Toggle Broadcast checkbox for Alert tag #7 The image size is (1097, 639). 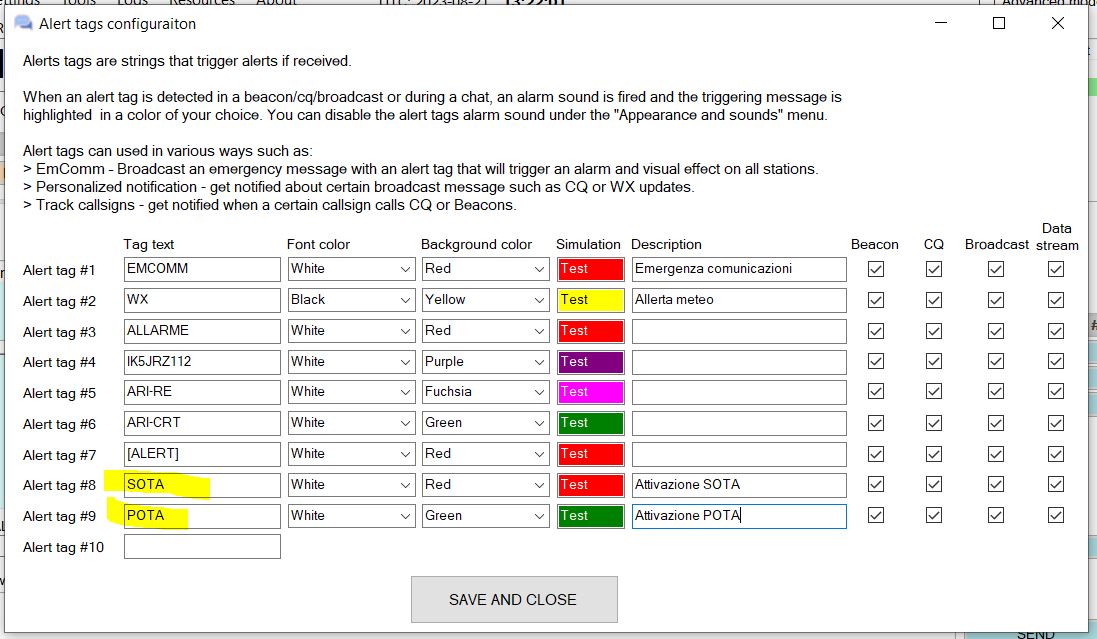coord(996,454)
